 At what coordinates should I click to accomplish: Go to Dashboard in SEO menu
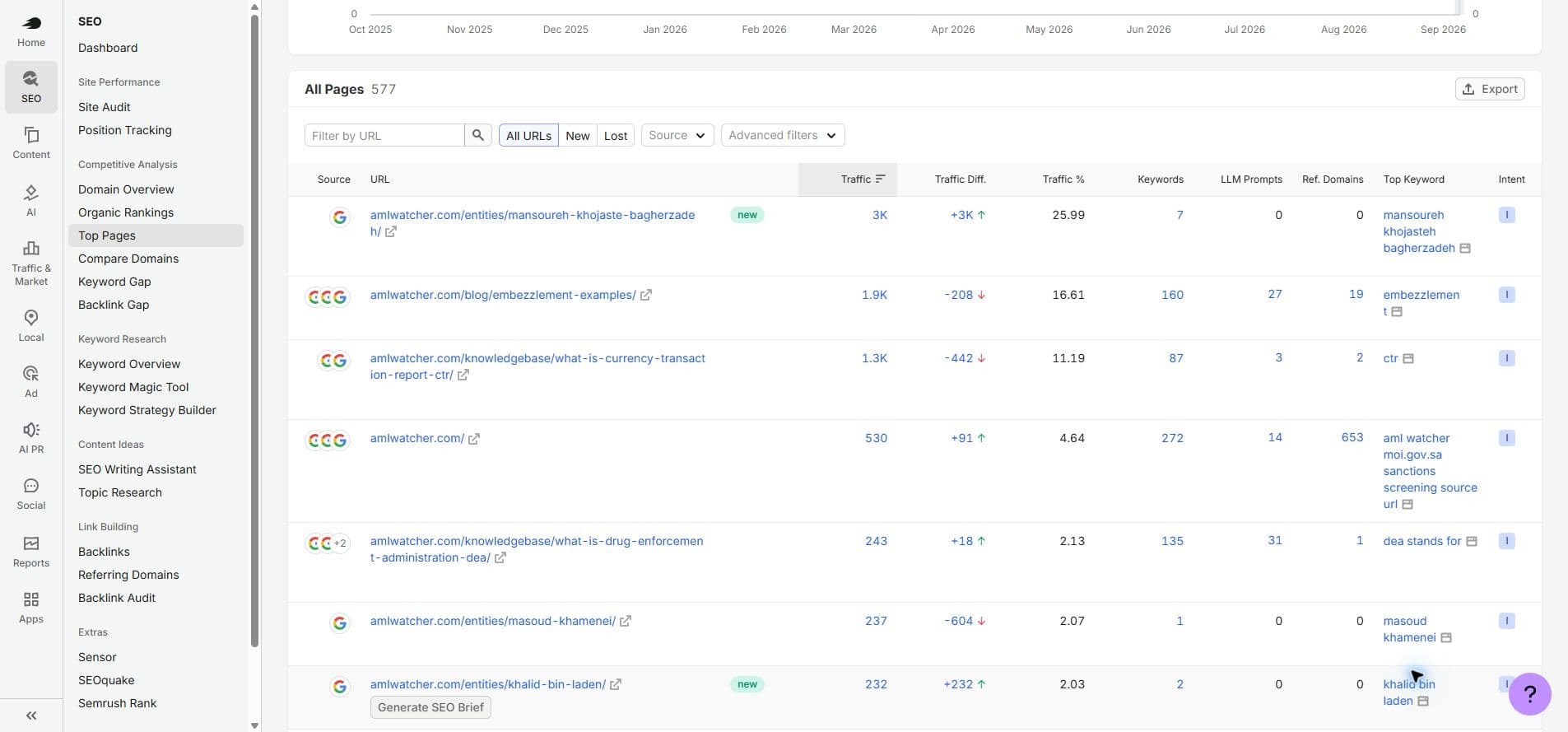pos(108,48)
